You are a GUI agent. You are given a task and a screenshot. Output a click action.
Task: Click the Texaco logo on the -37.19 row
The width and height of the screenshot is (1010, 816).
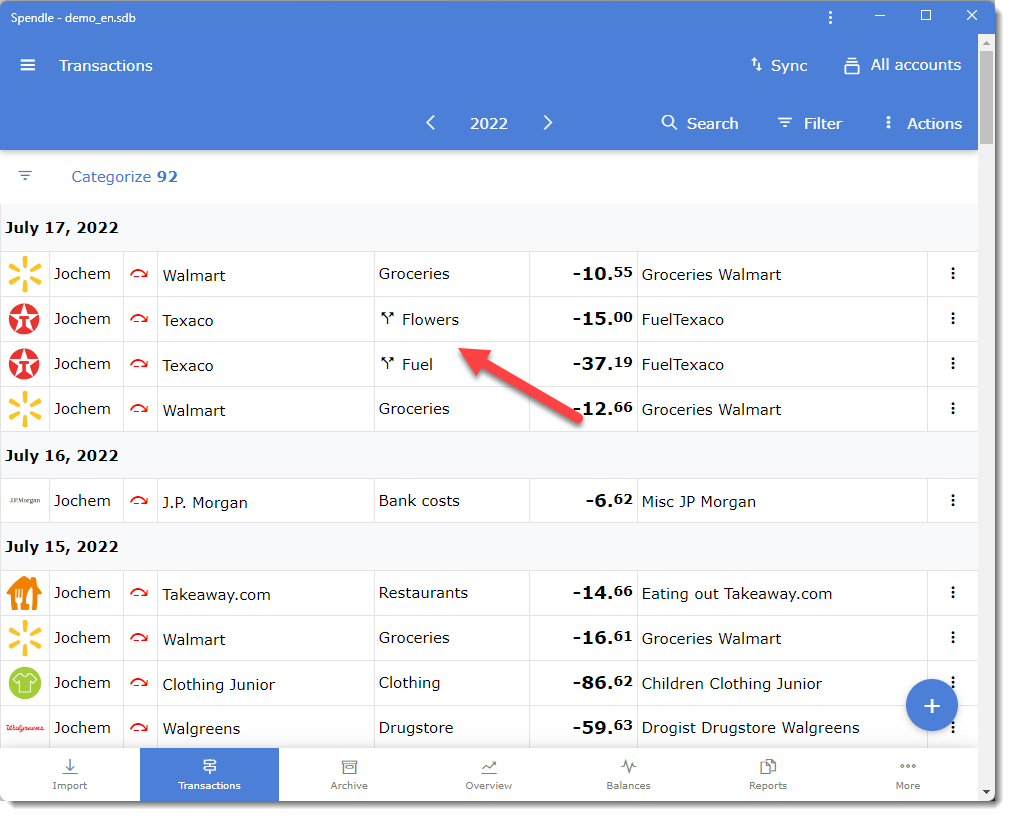[24, 364]
